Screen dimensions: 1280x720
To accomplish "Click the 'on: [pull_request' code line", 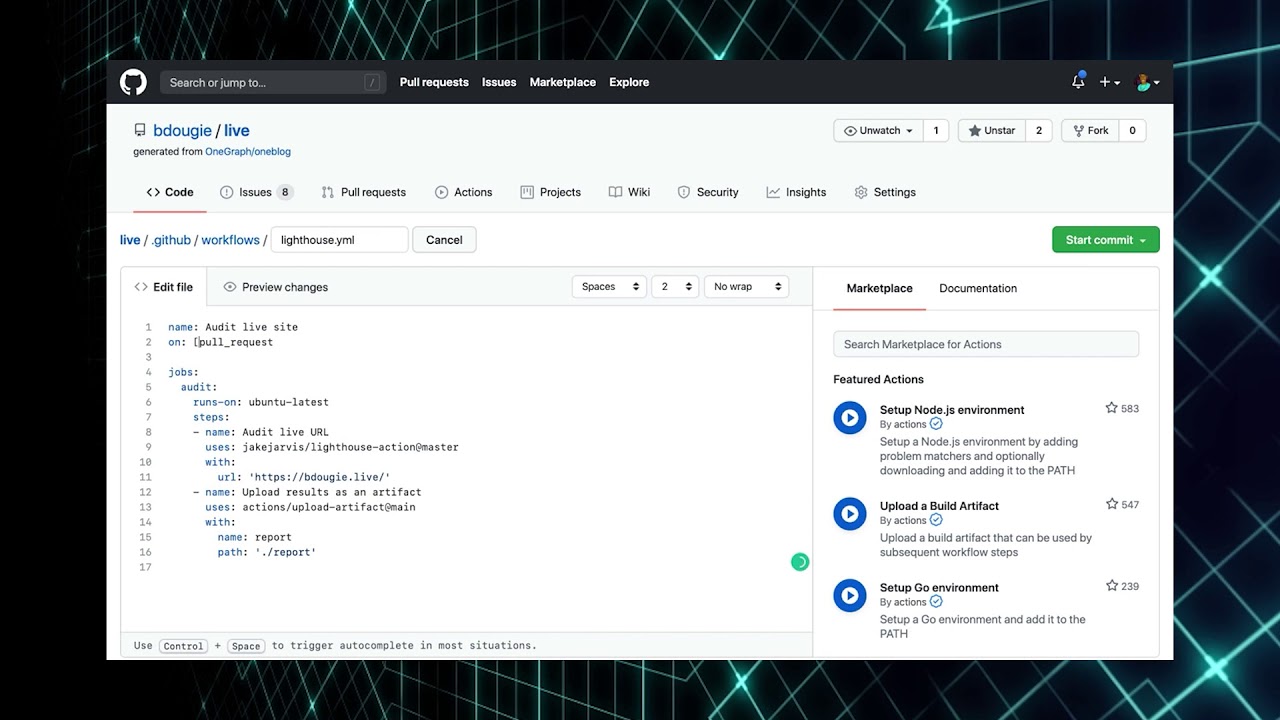I will point(220,342).
